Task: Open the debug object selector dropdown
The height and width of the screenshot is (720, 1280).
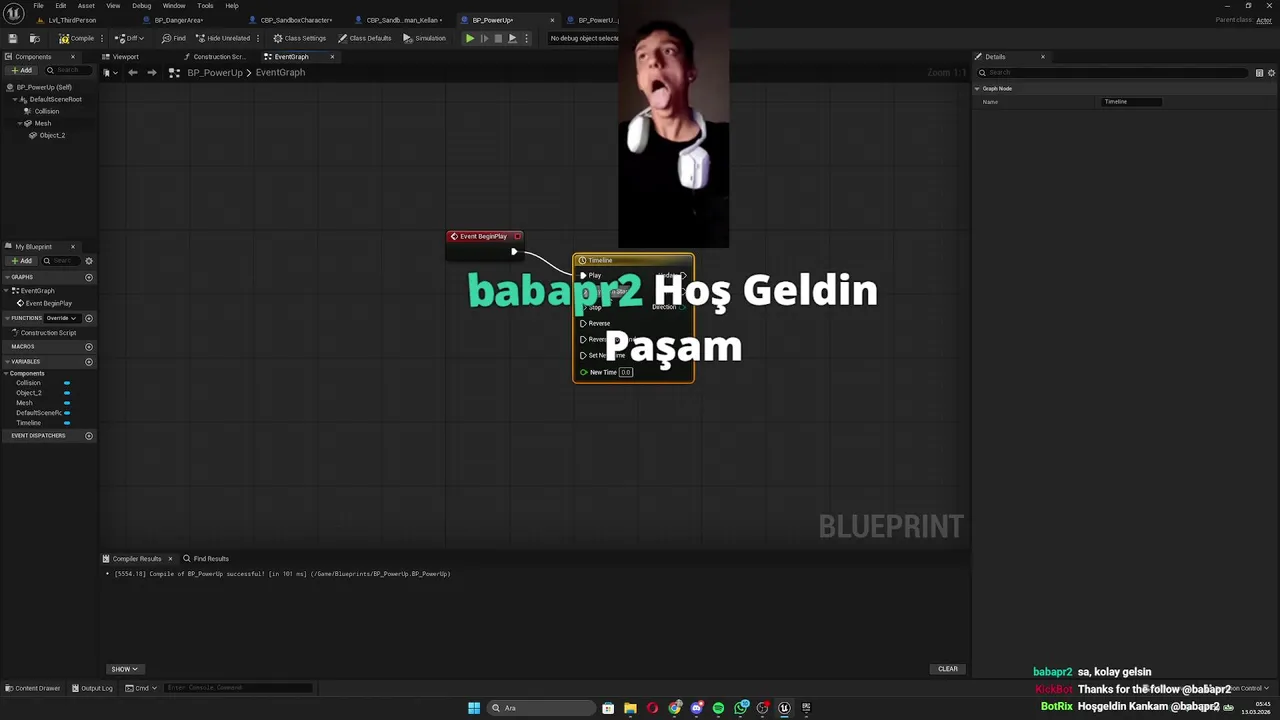Action: [x=585, y=38]
